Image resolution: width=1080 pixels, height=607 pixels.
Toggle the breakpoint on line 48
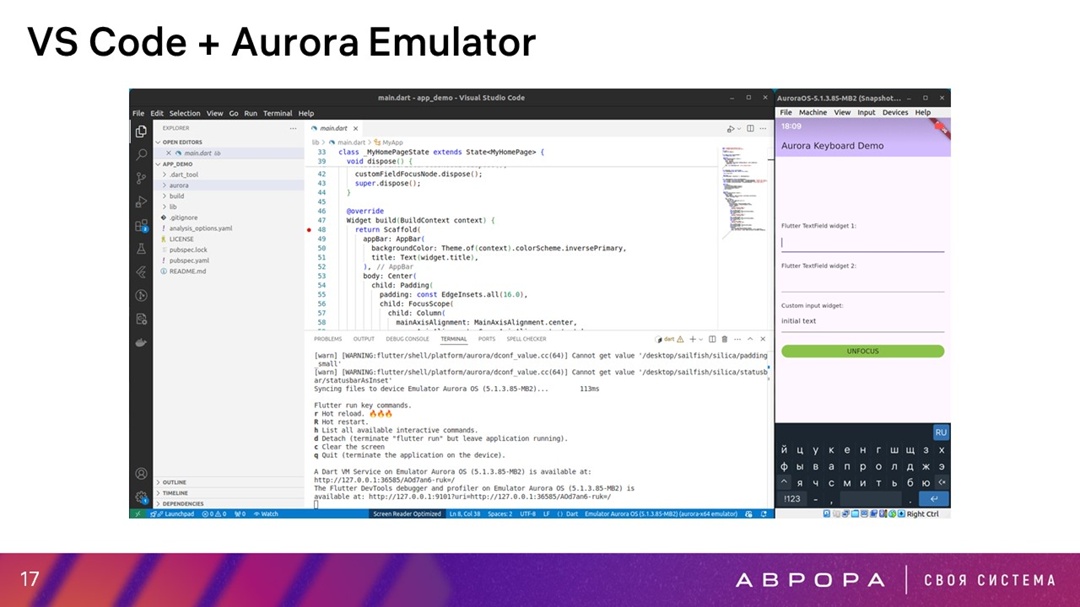tap(310, 230)
